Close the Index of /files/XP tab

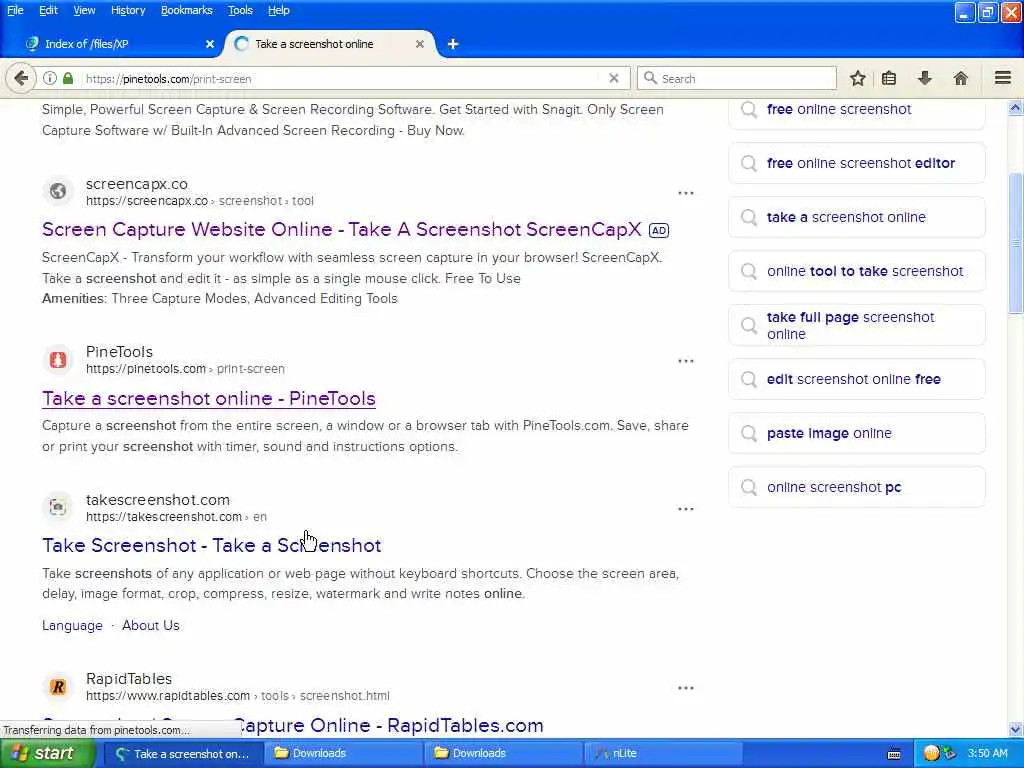[x=210, y=44]
